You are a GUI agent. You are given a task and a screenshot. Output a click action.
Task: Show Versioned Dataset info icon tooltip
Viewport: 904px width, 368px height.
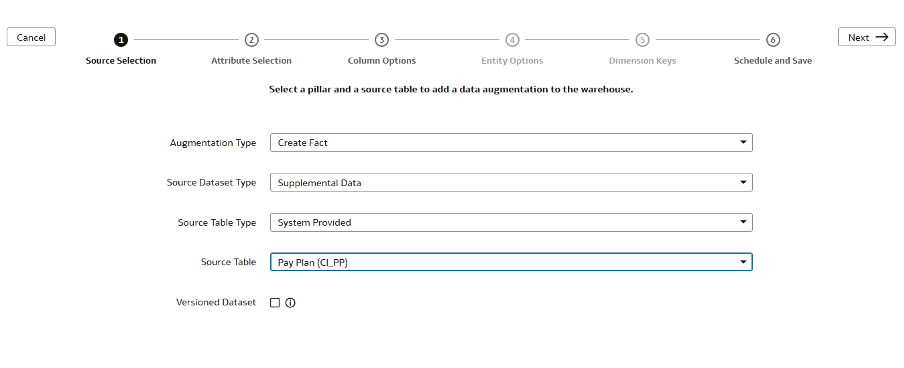pos(290,303)
